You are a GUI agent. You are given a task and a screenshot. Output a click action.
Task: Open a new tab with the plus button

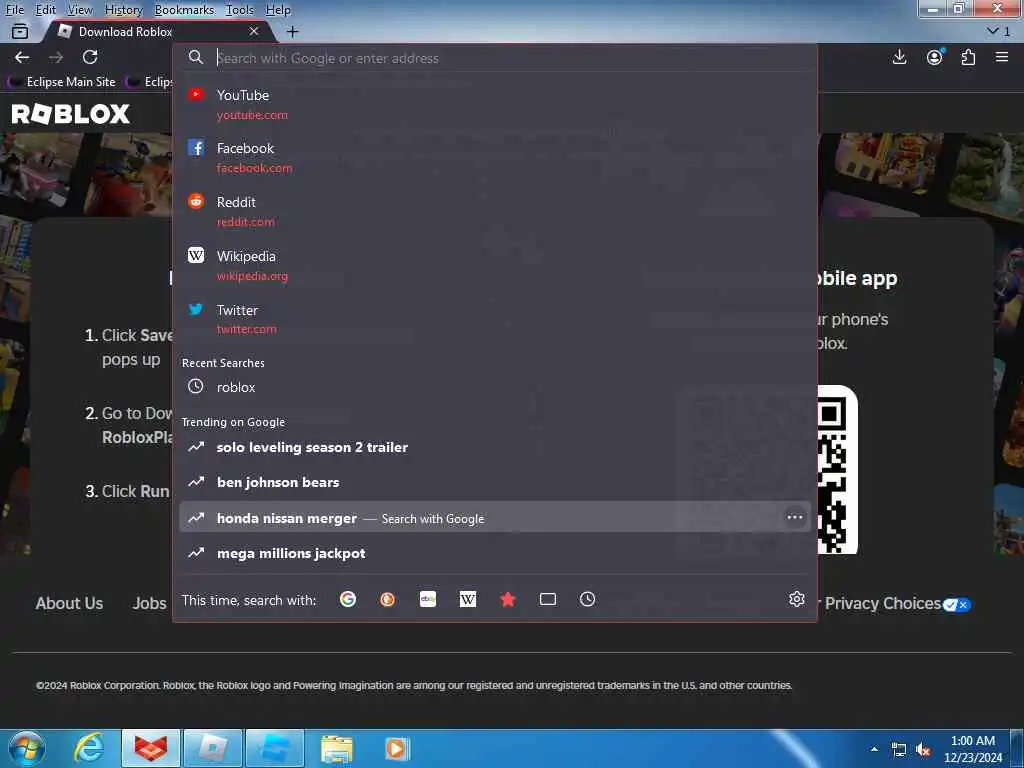[293, 31]
